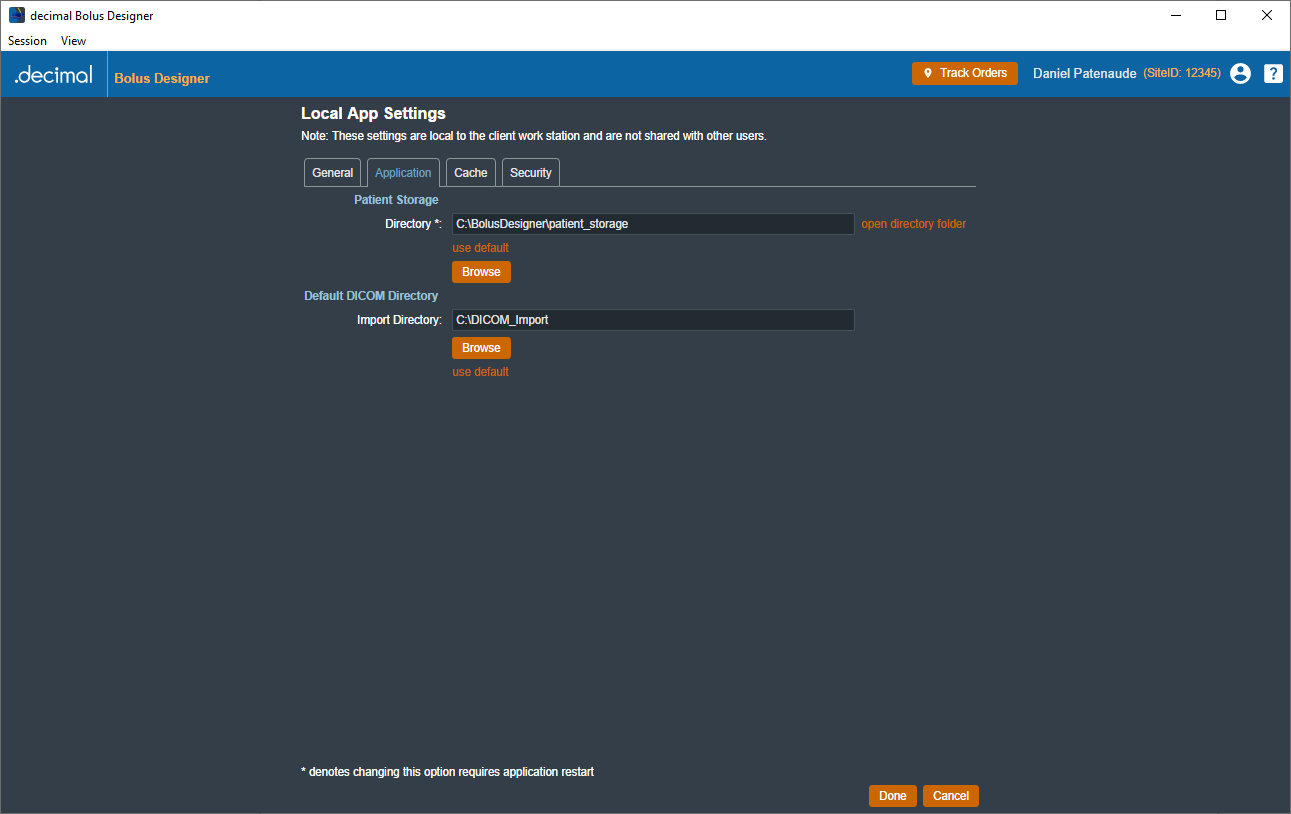Click the help question mark icon
The width and height of the screenshot is (1291, 814).
1273,73
